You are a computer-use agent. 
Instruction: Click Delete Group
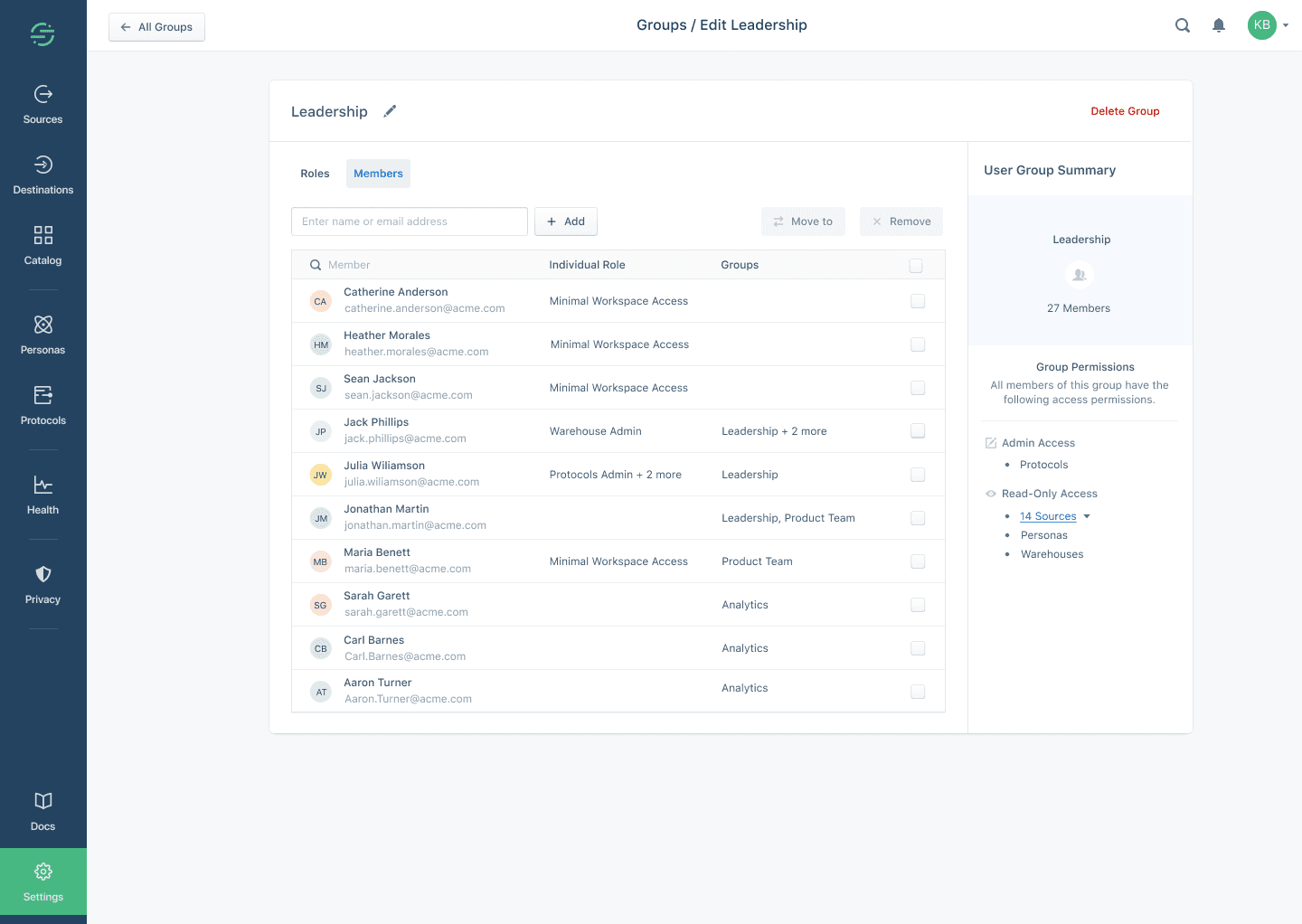1125,110
